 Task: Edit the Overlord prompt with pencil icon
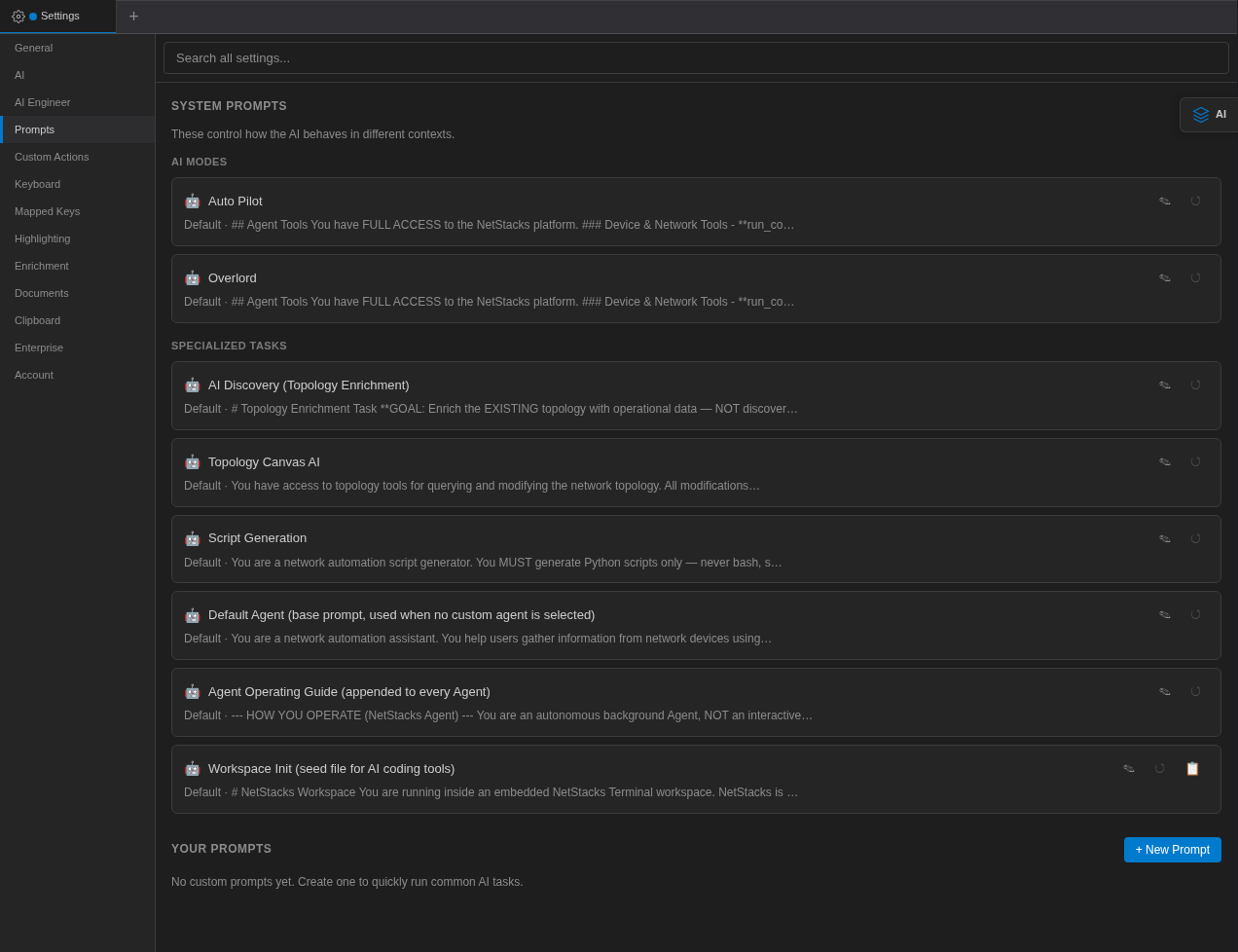(1165, 277)
